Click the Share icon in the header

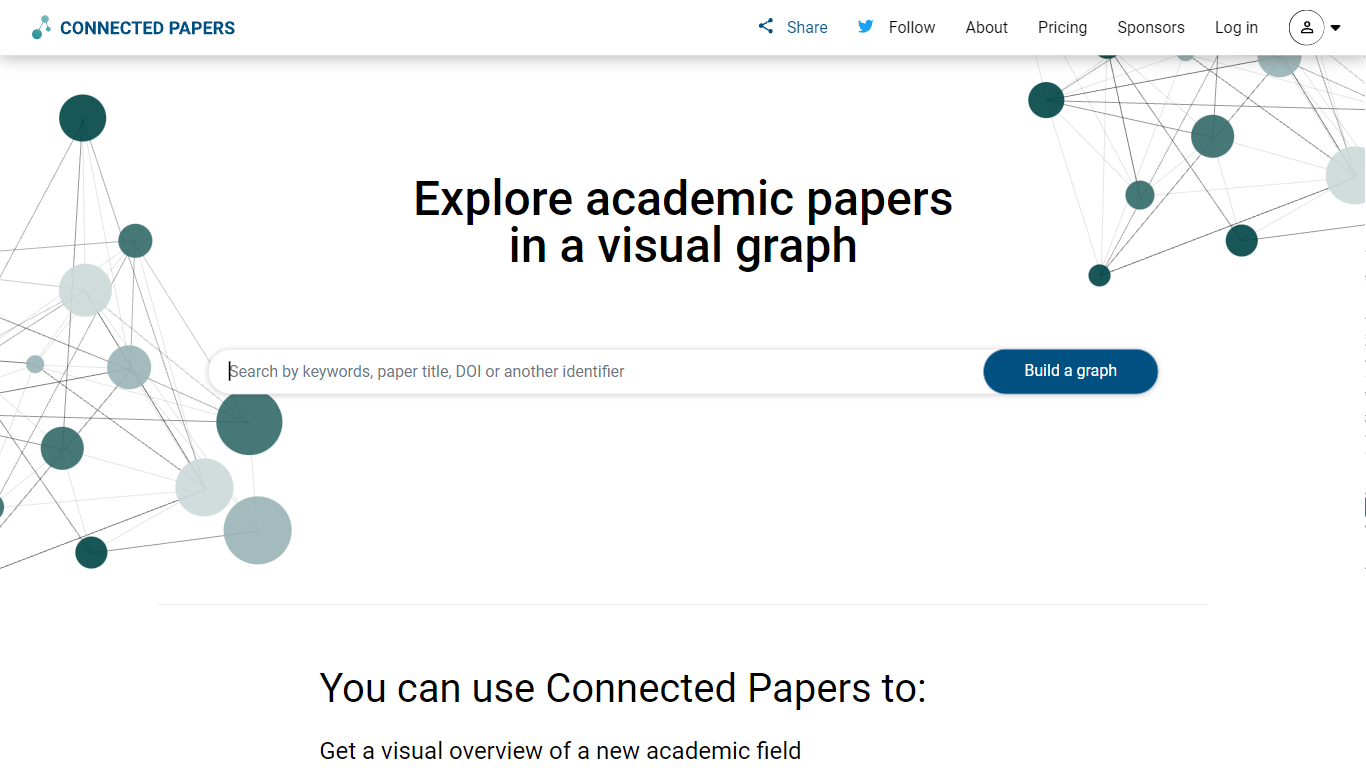coord(766,27)
